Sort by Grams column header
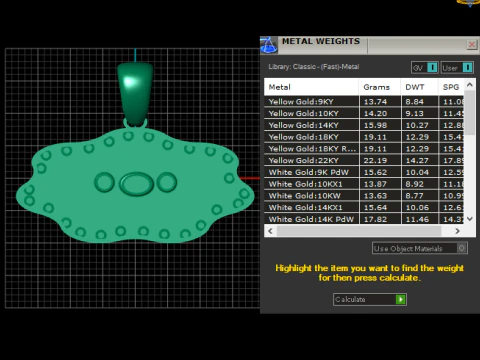Image resolution: width=480 pixels, height=360 pixels. 380,87
